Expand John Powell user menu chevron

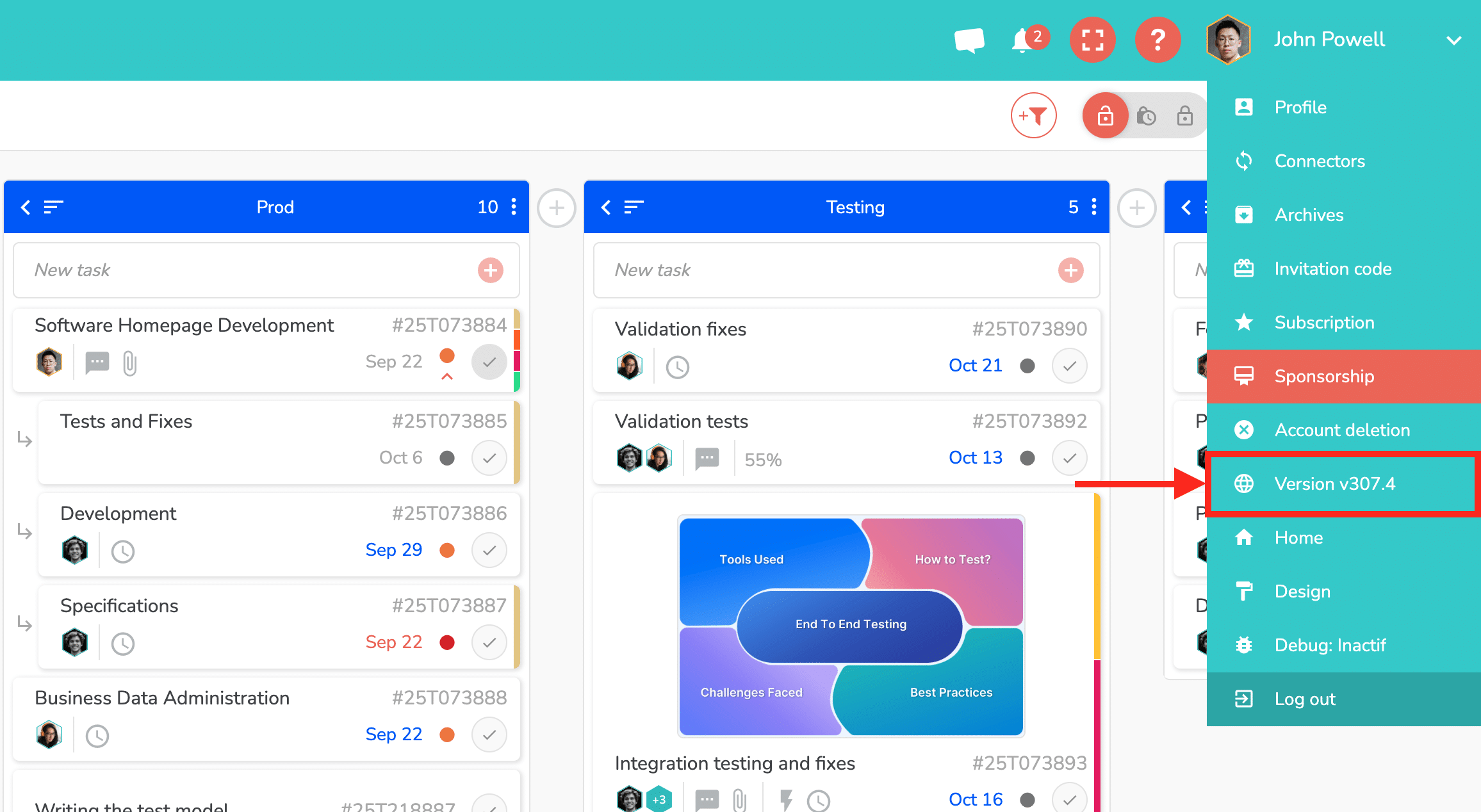coord(1453,40)
